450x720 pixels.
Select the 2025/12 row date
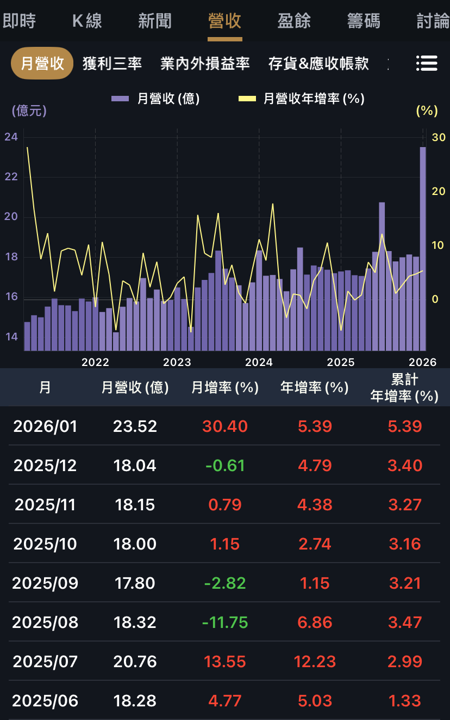tap(45, 466)
